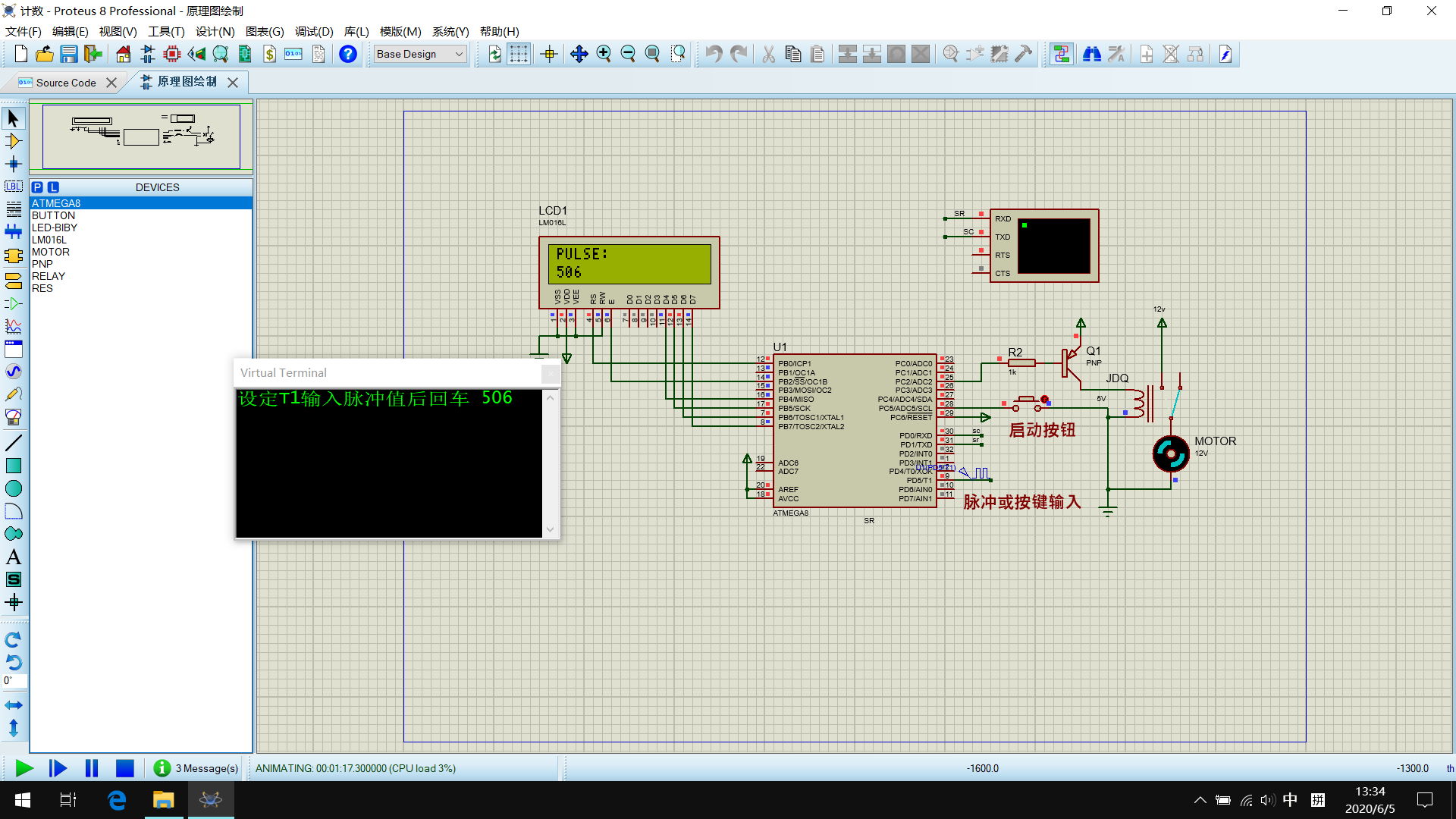Viewport: 1456px width, 819px height.
Task: Close the Source Code tab
Action: pos(111,83)
